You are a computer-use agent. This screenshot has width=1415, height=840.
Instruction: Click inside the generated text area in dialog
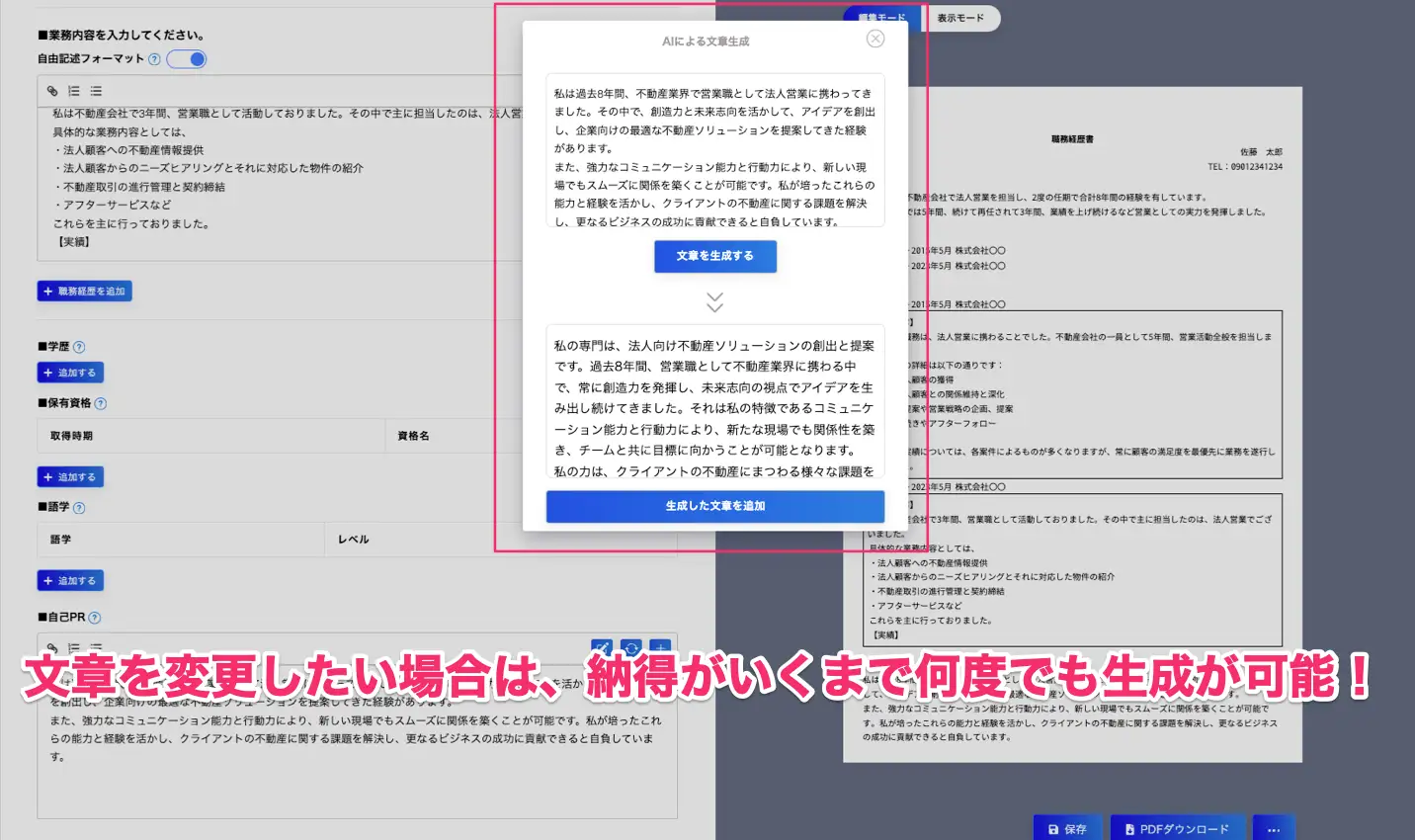(x=715, y=405)
